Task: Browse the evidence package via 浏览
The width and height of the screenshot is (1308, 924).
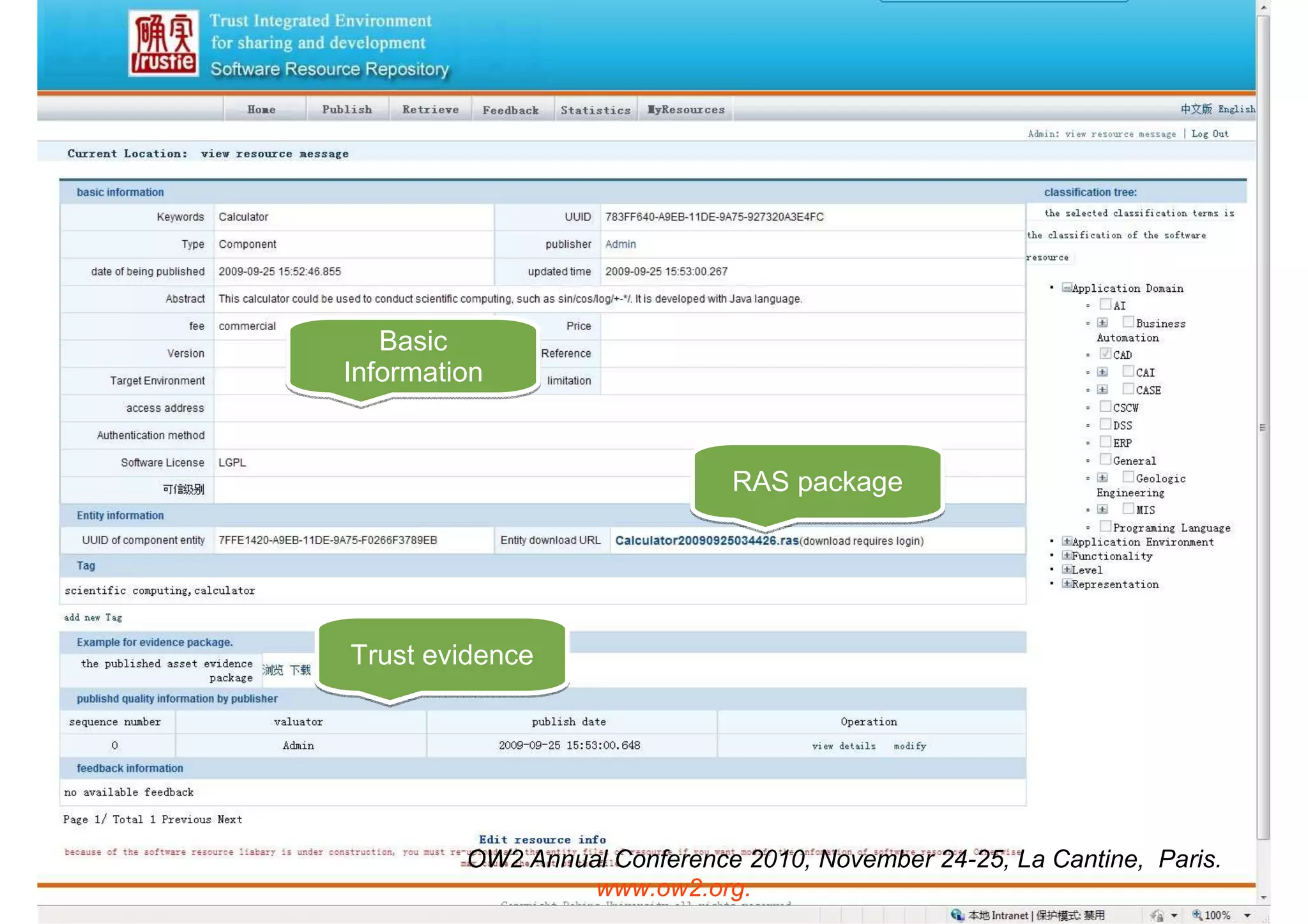Action: 273,670
